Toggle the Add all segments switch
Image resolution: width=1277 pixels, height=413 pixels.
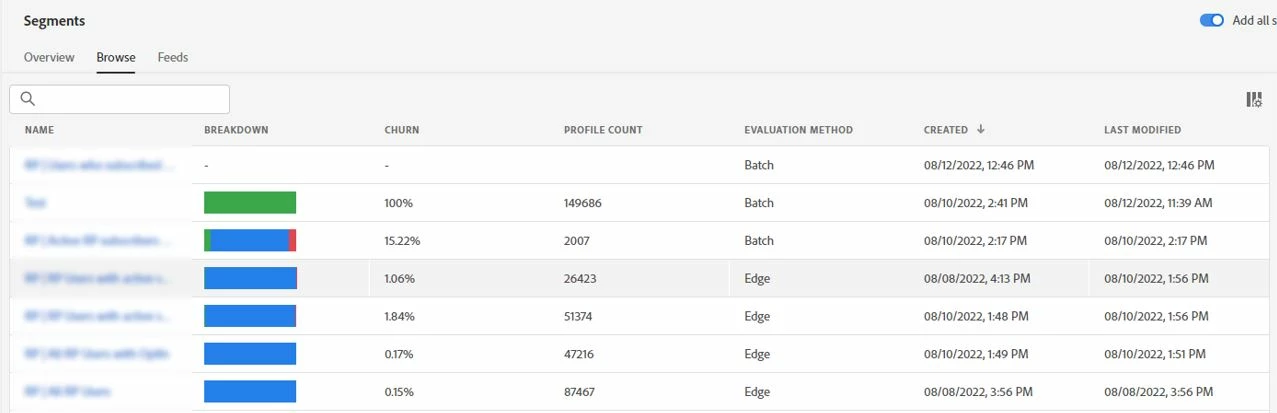[x=1212, y=20]
